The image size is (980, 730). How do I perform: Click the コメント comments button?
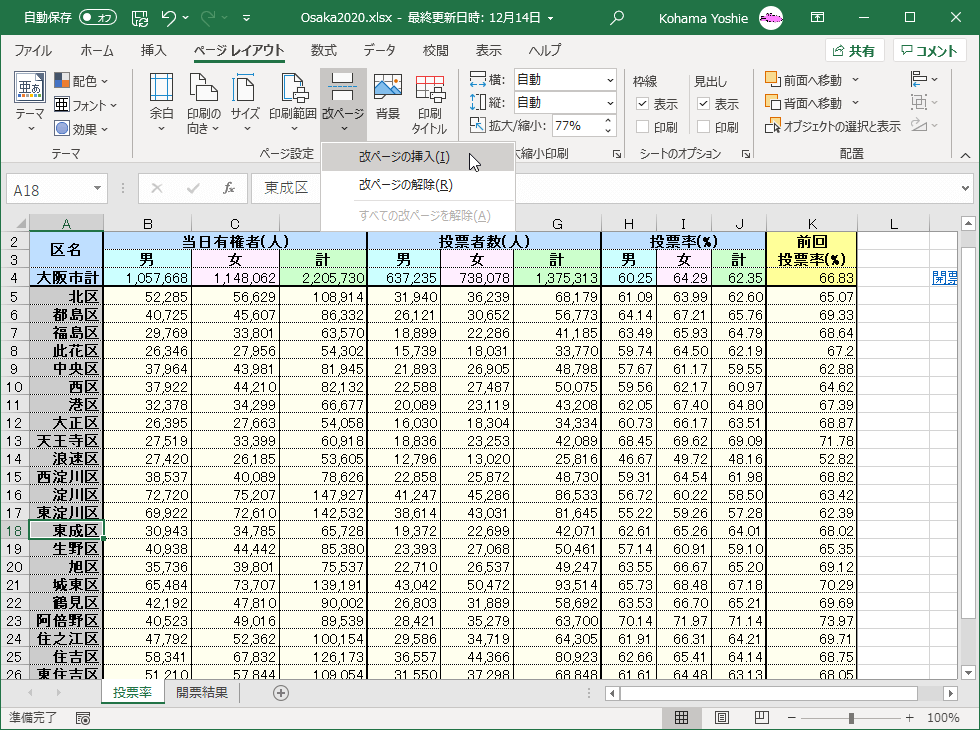(930, 51)
